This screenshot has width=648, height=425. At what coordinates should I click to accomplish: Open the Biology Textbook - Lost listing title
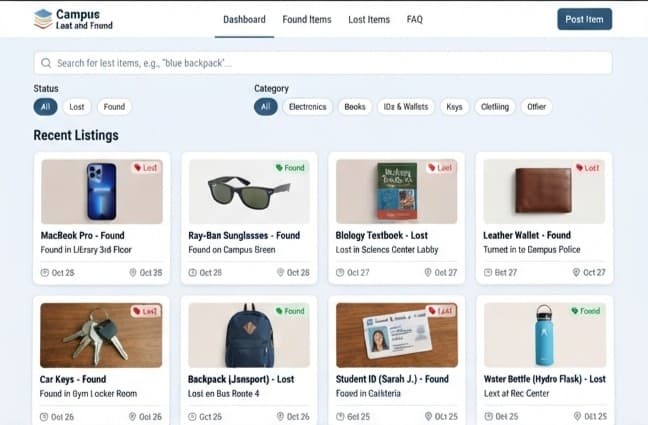click(381, 235)
